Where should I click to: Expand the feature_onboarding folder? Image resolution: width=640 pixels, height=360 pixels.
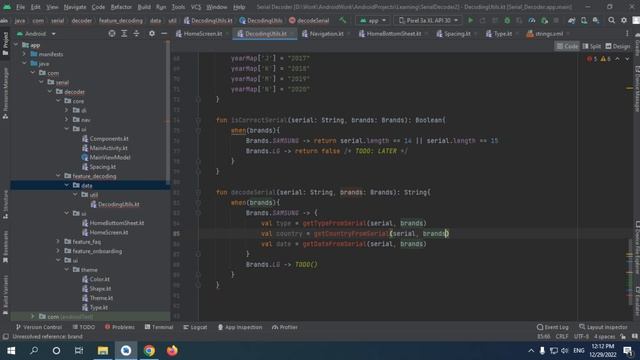[x=58, y=251]
